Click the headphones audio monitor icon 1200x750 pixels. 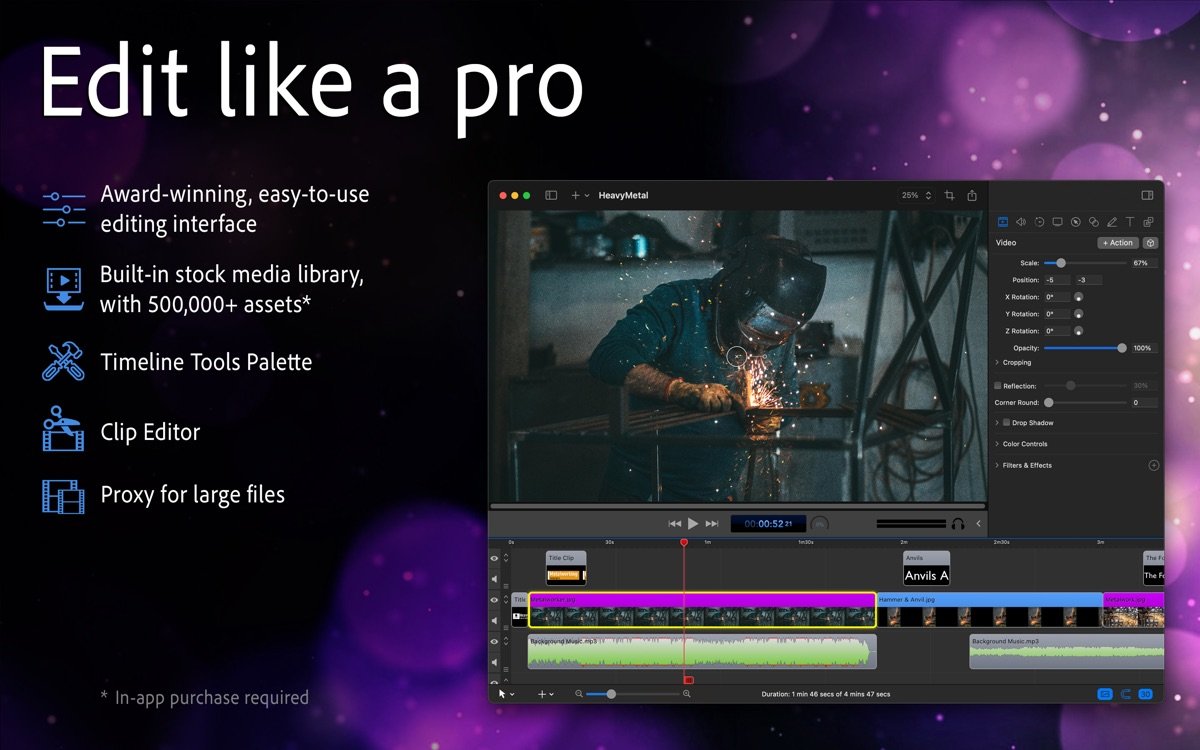click(957, 523)
